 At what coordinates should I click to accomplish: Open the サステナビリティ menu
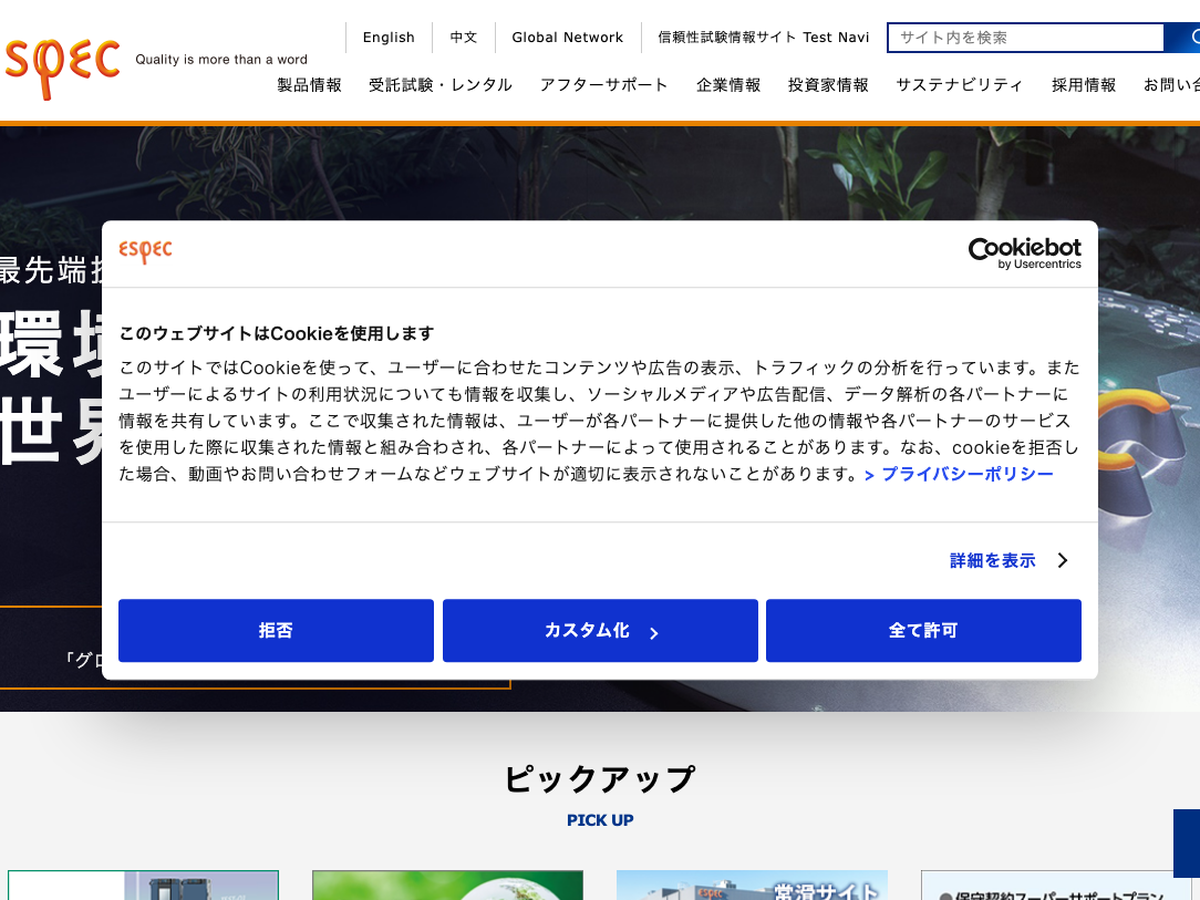(x=959, y=85)
